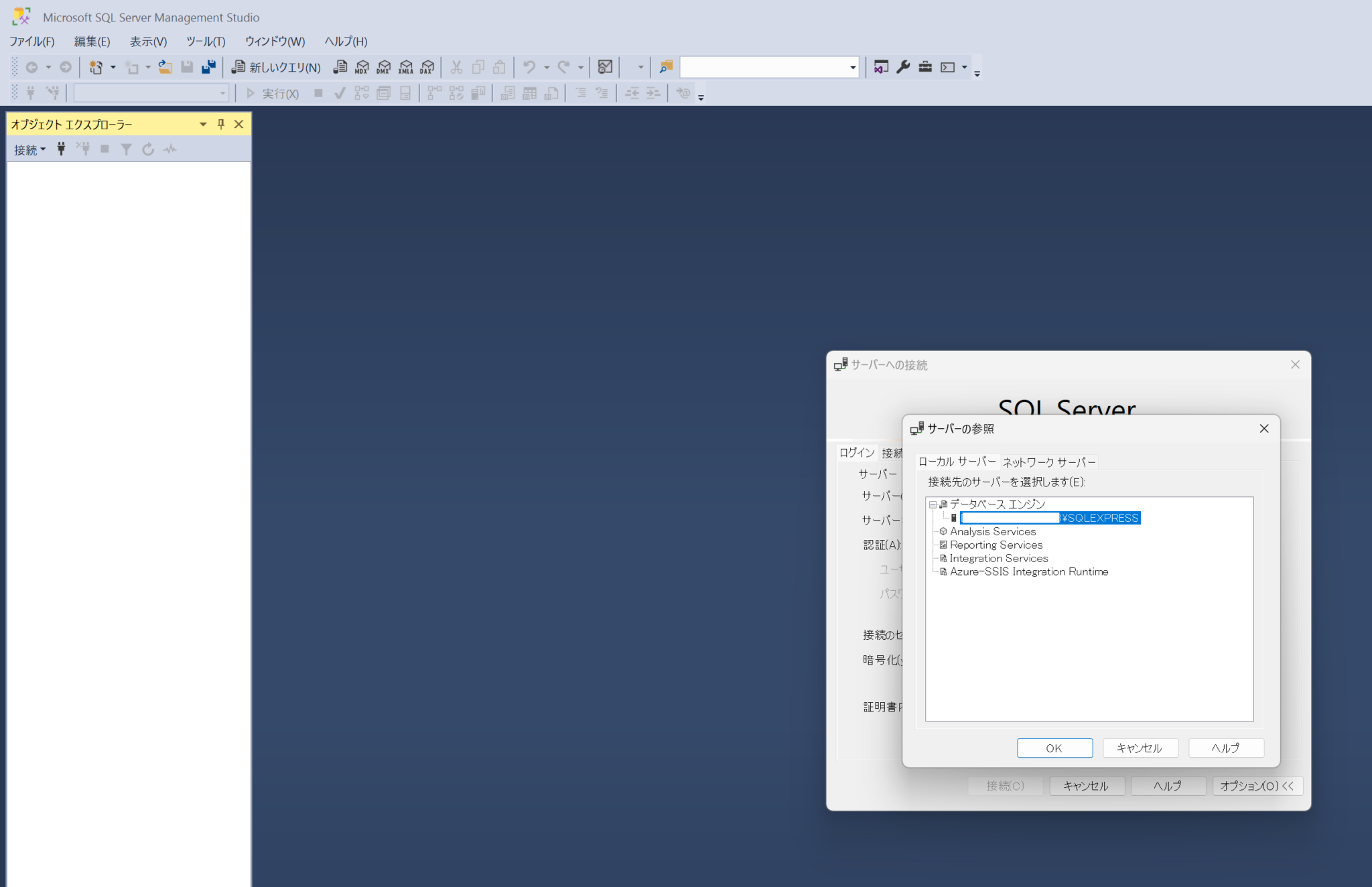Refresh the Object Explorer tree

coord(147,149)
